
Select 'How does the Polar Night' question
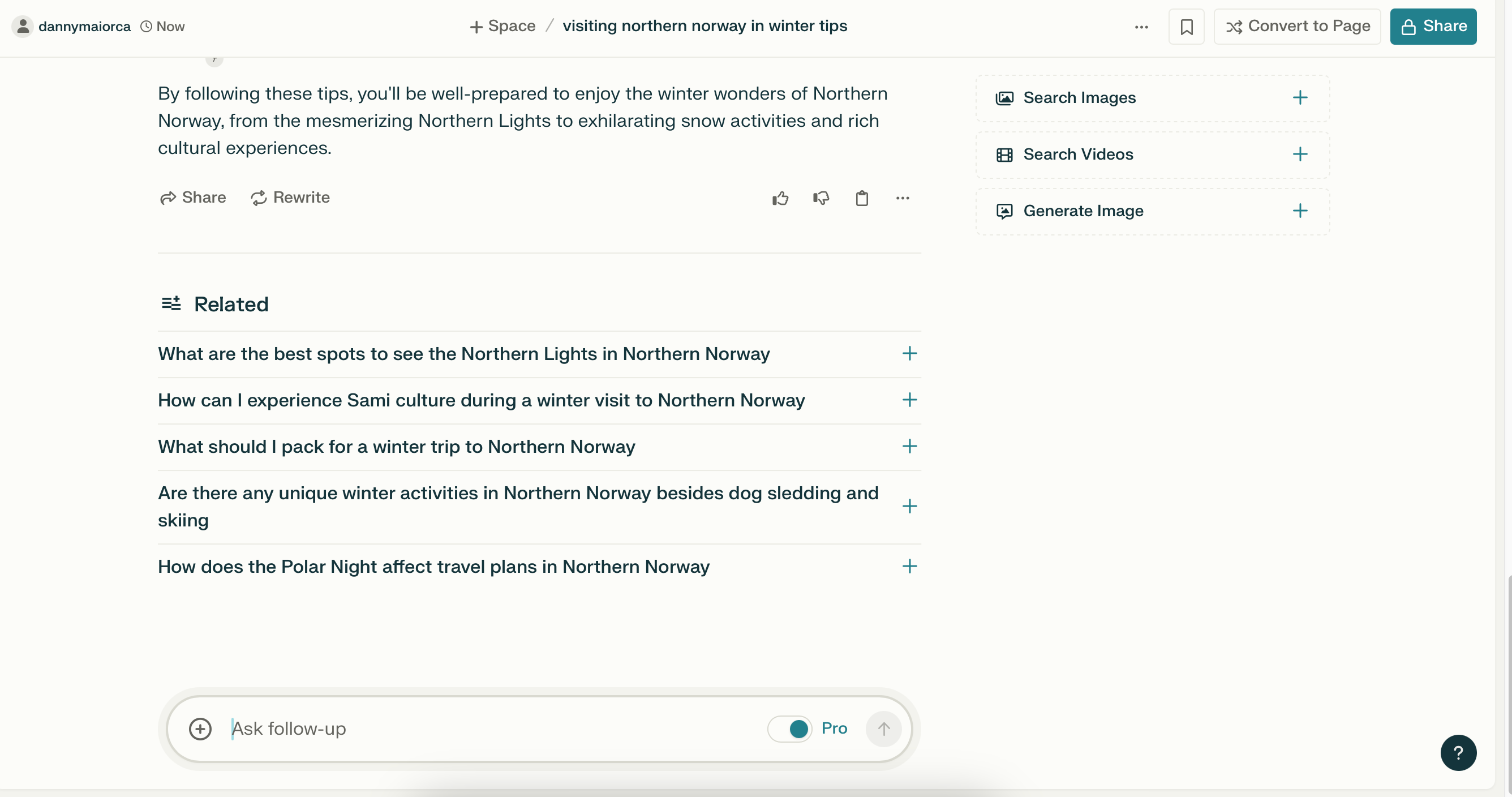[x=434, y=567]
